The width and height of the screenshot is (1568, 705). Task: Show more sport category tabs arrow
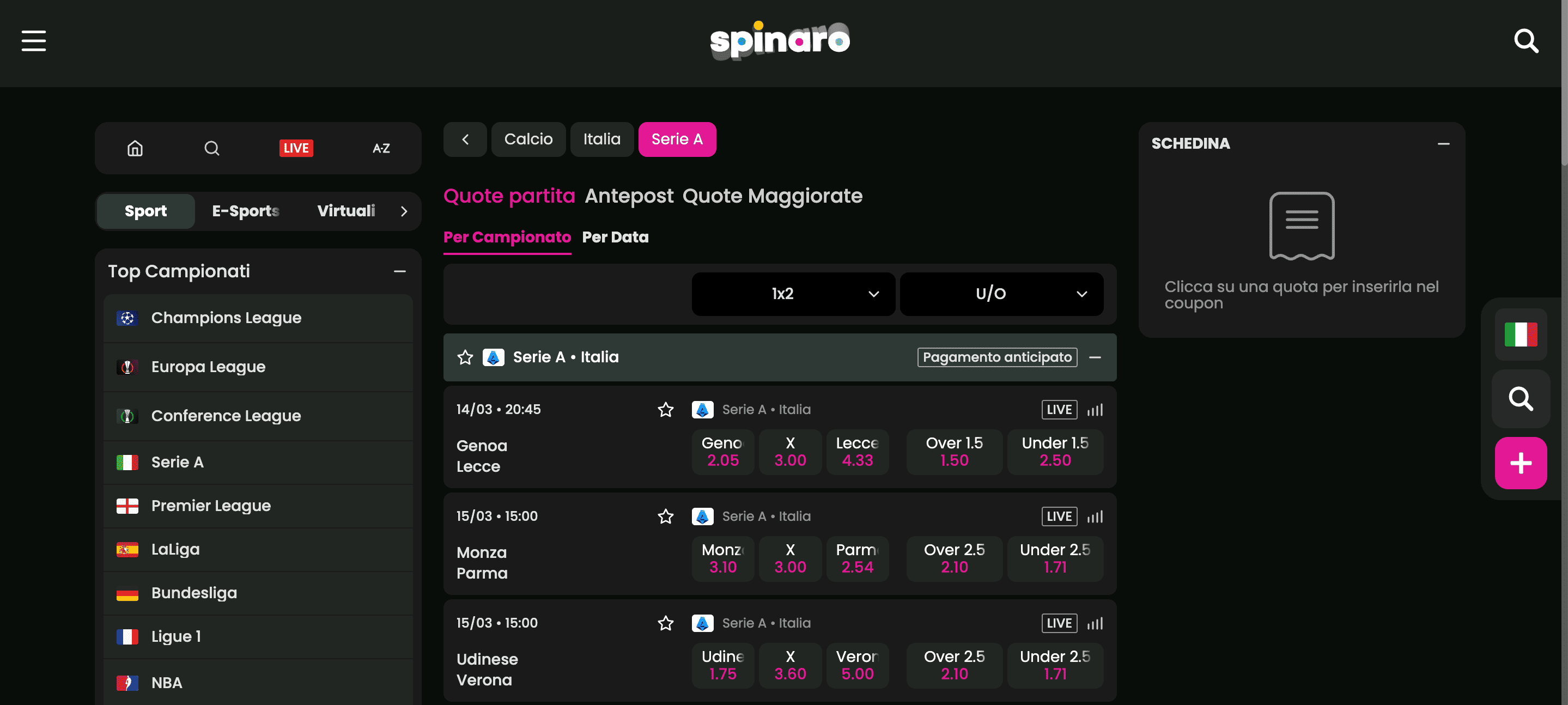coord(404,211)
